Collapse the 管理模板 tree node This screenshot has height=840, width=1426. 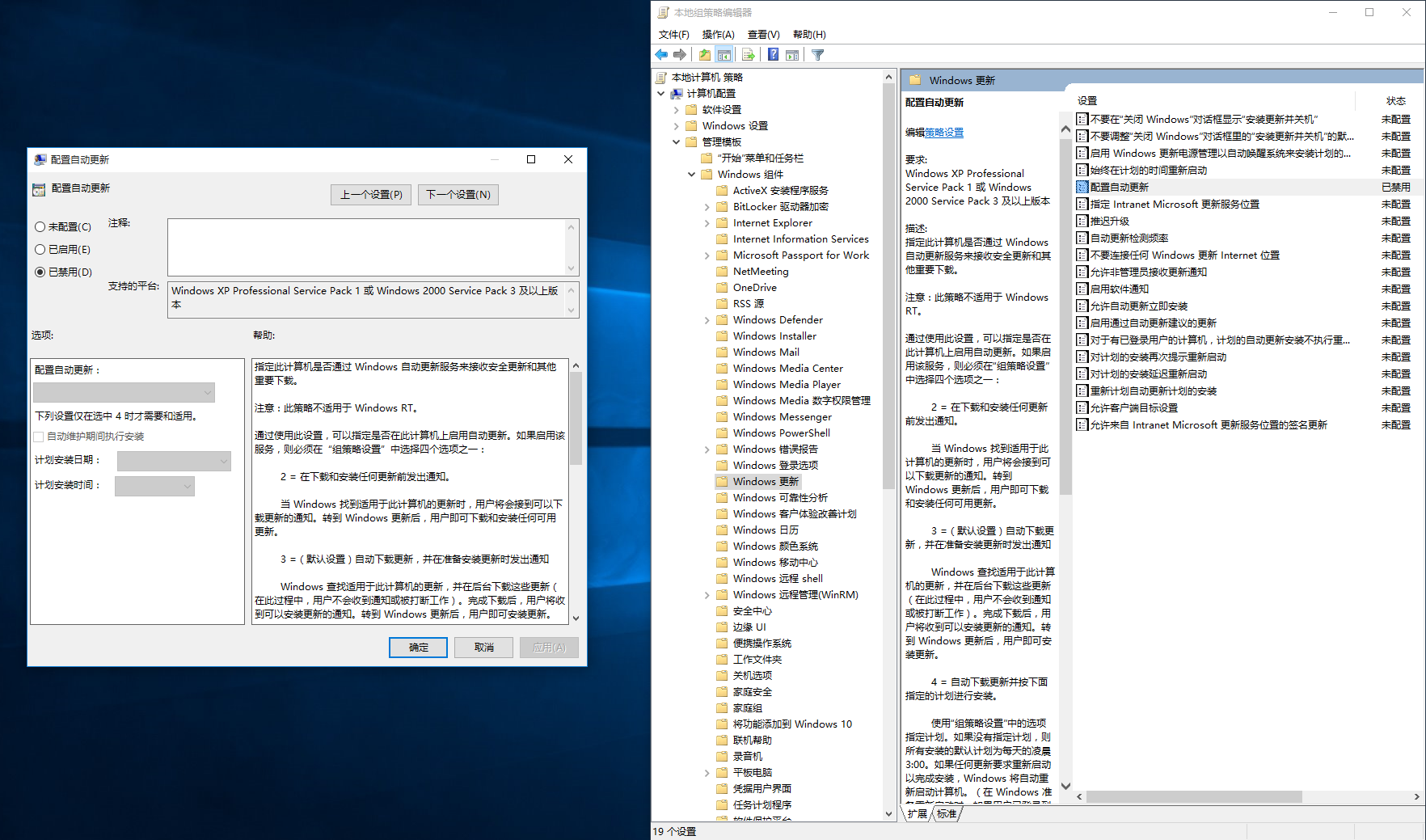point(677,142)
